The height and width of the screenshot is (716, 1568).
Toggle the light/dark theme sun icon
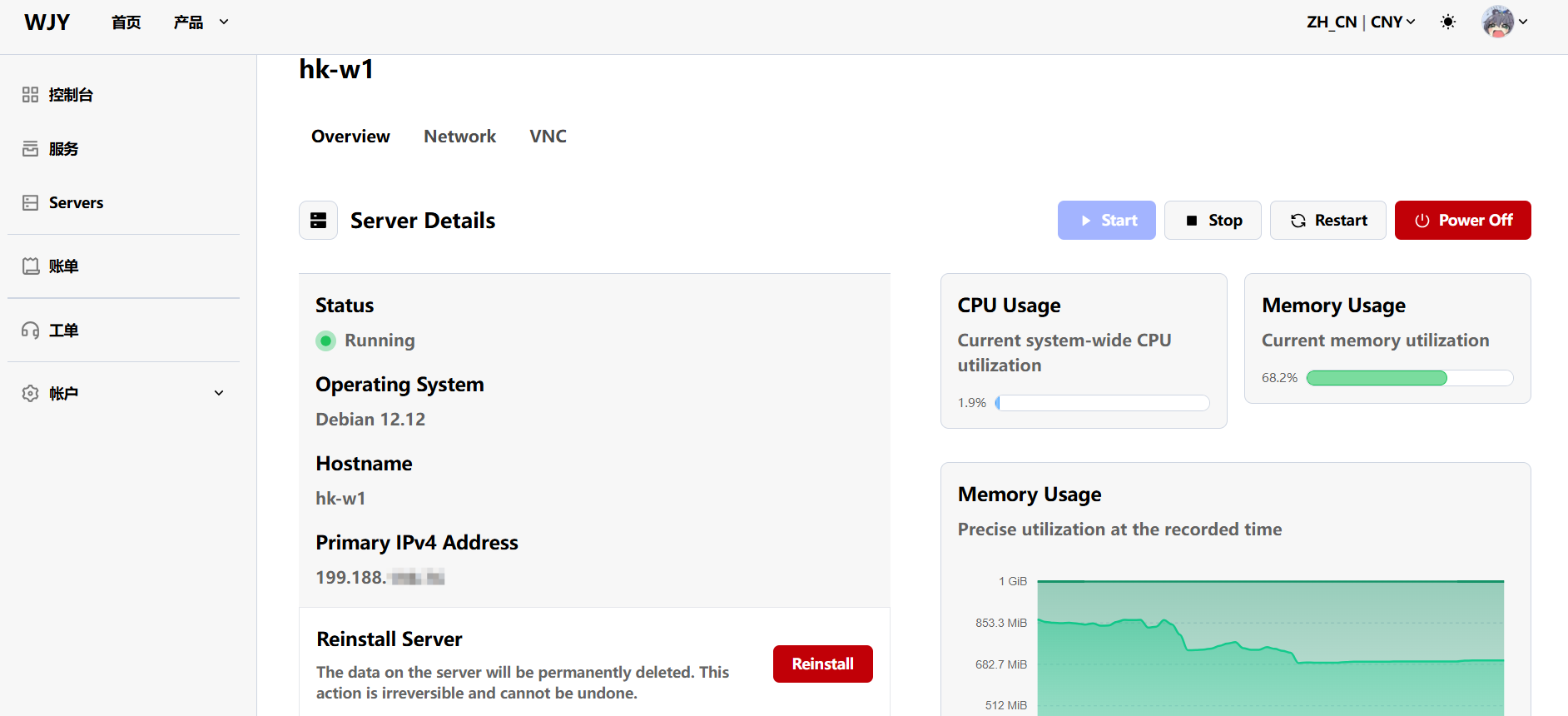tap(1448, 22)
